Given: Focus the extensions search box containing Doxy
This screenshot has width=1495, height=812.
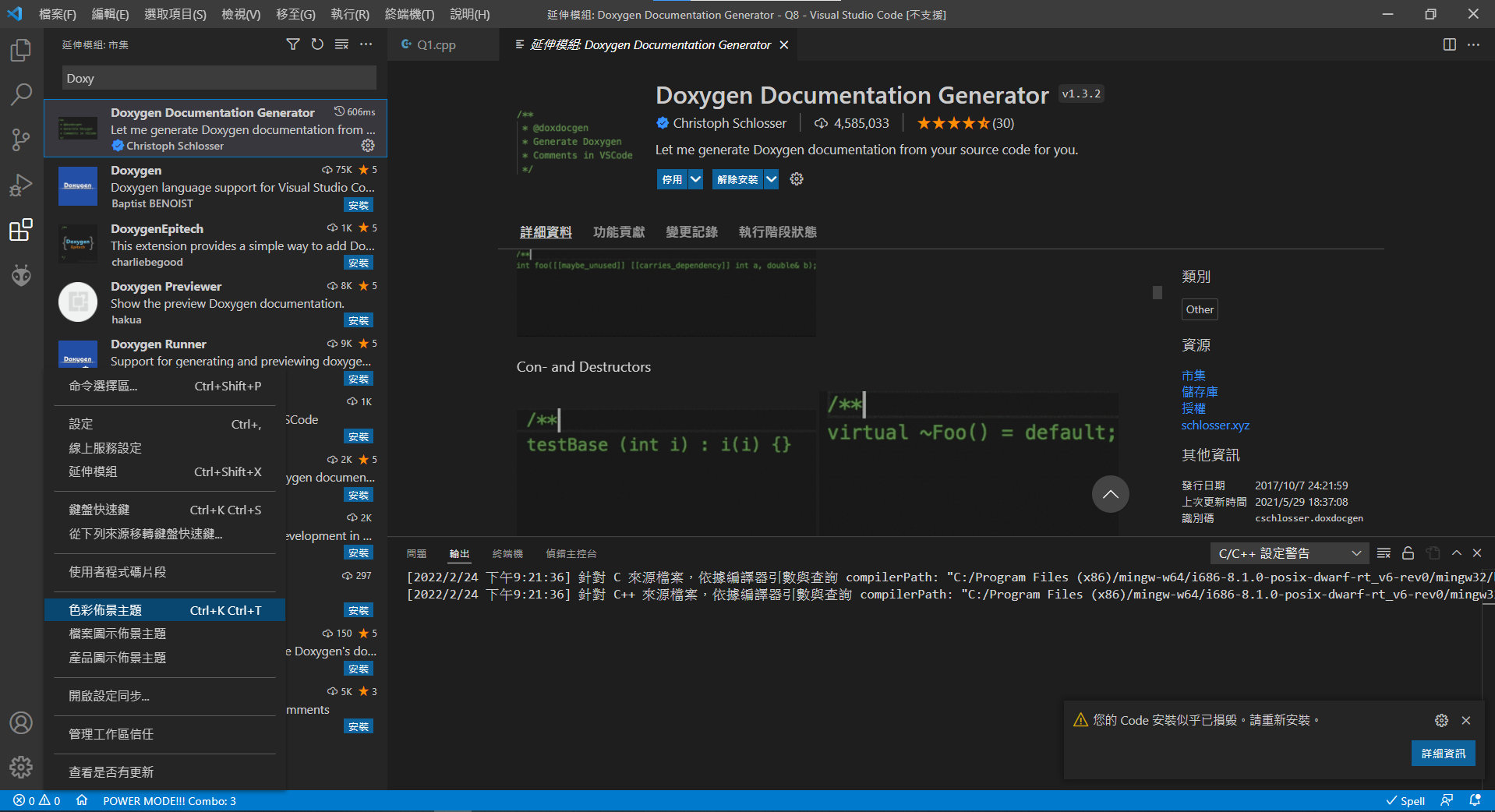Looking at the screenshot, I should [219, 78].
